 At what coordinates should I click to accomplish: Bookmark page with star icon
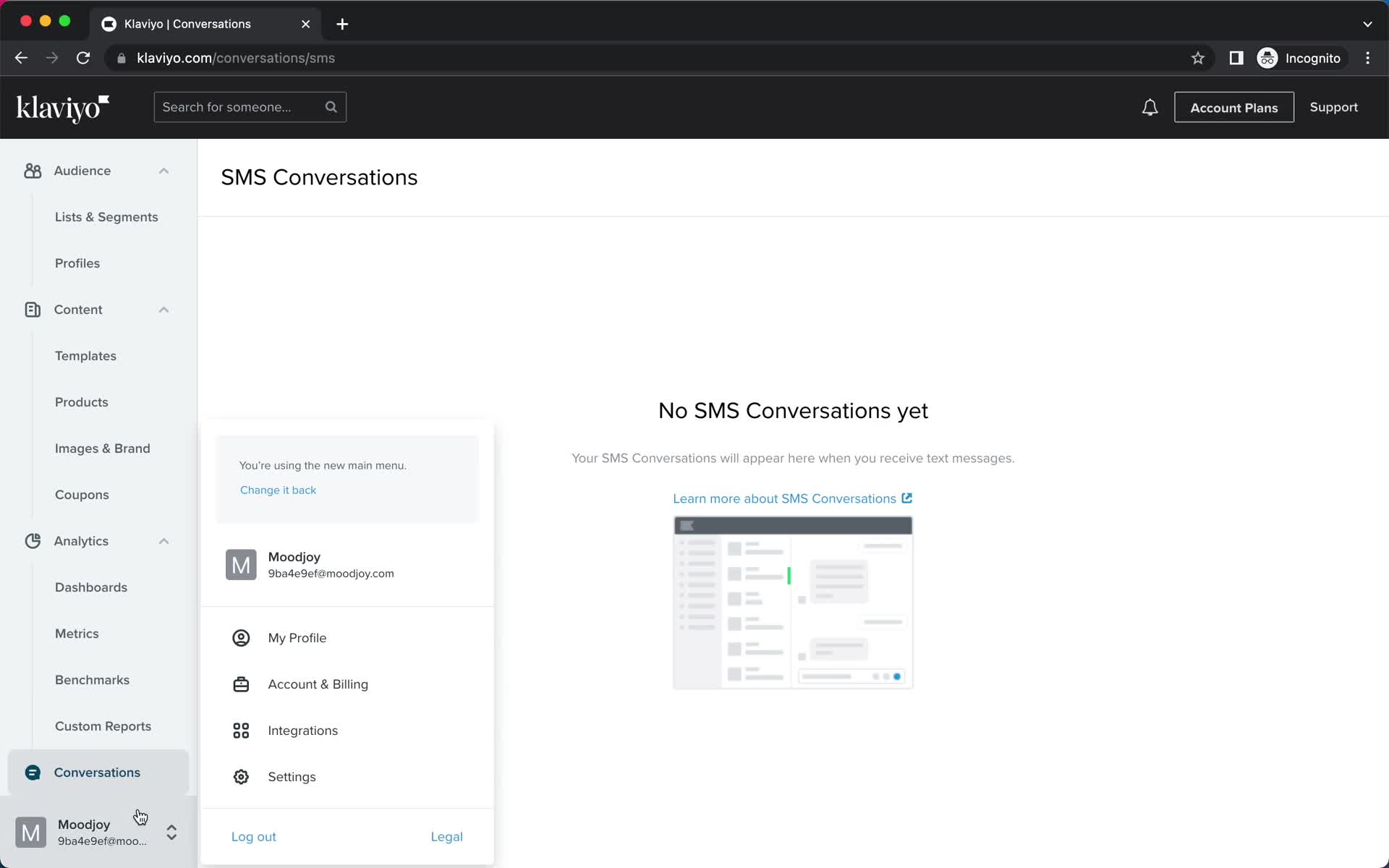point(1198,58)
